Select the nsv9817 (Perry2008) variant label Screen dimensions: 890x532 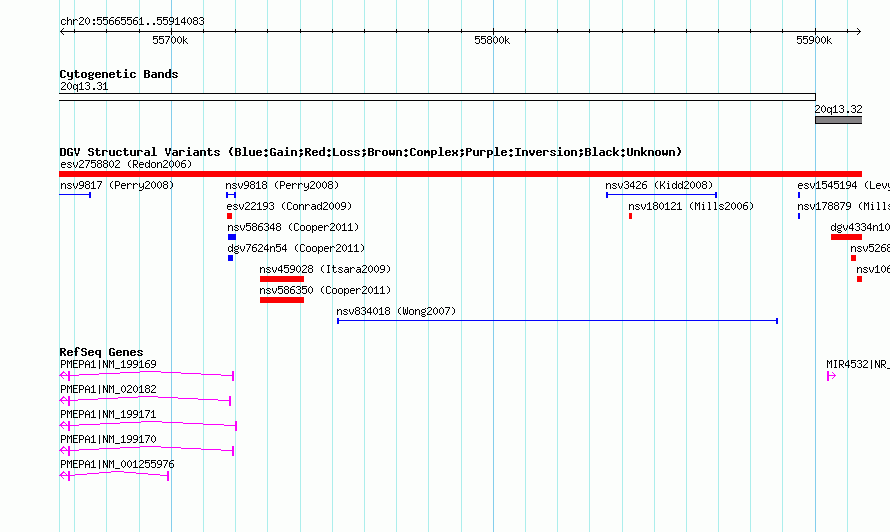tap(117, 185)
